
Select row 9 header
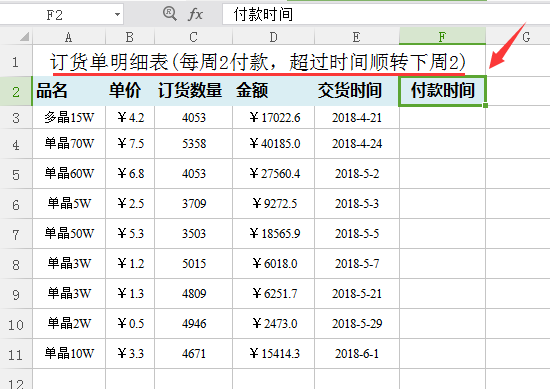coord(16,294)
